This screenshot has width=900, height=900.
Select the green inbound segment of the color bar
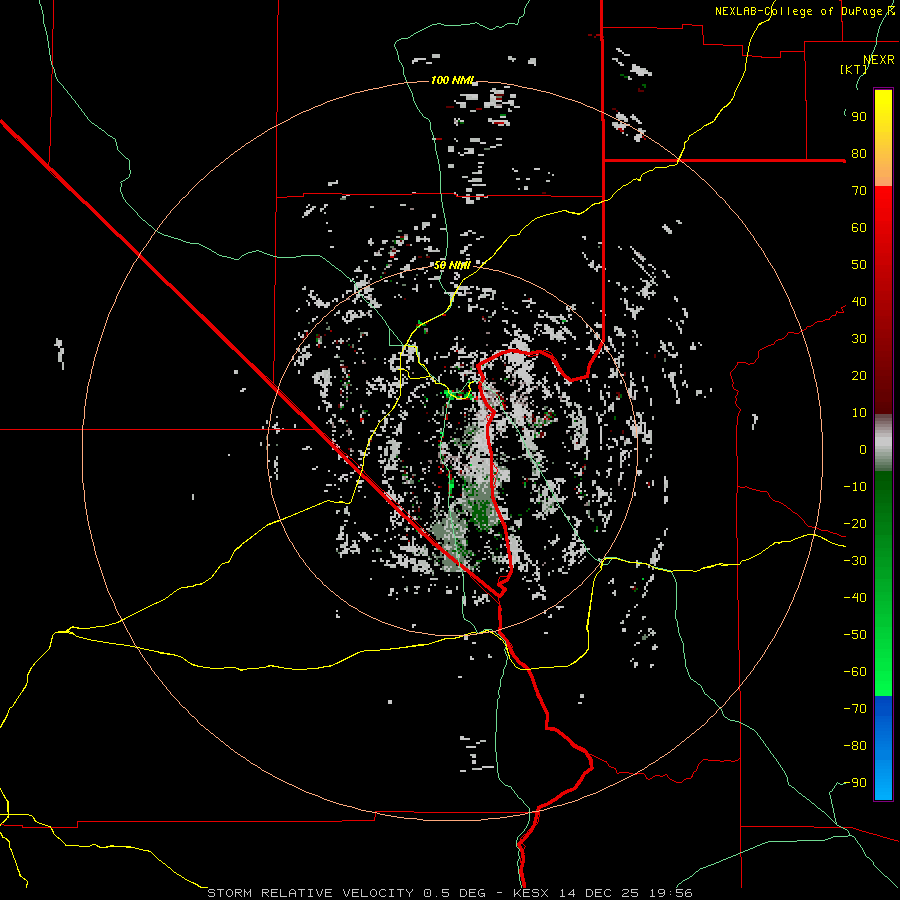[x=883, y=584]
